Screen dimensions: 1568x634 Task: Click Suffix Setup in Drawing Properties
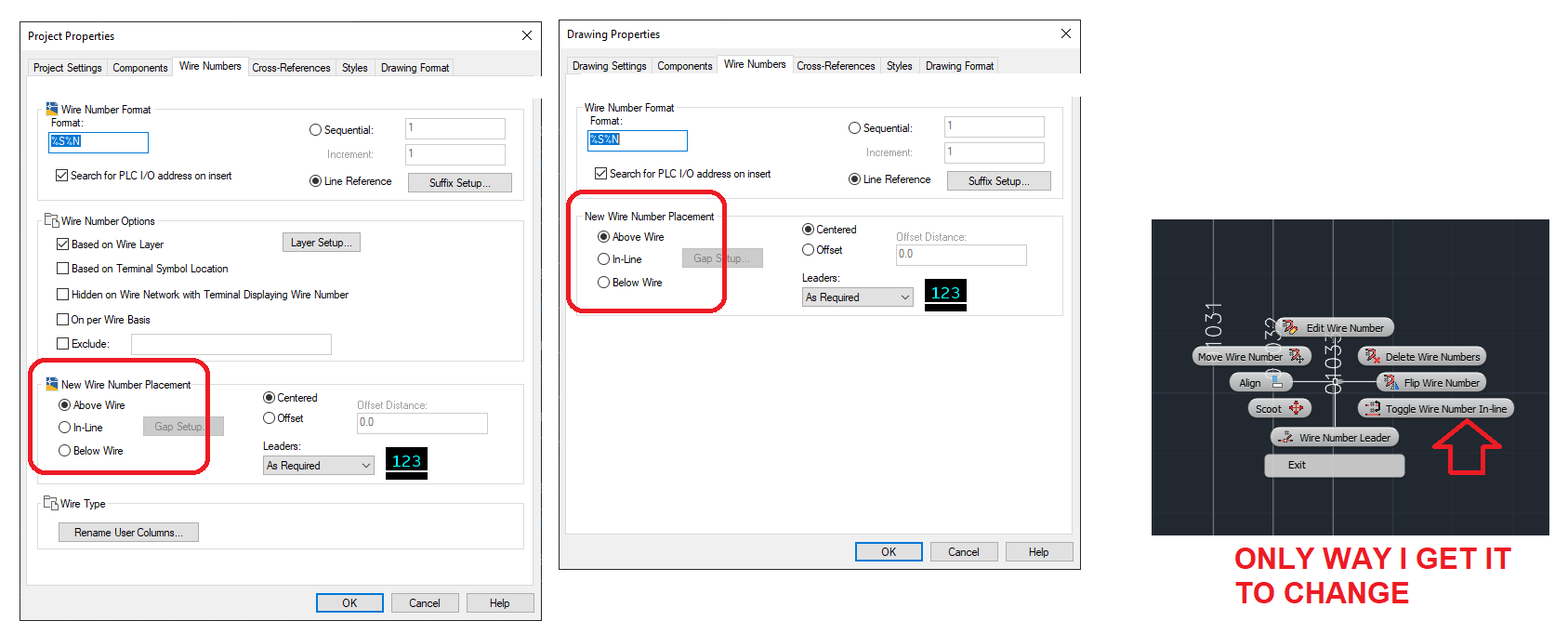999,180
